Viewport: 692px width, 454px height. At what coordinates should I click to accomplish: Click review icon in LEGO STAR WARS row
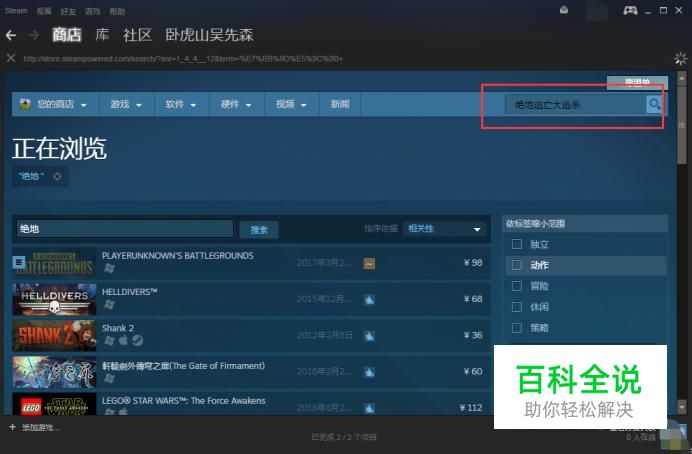point(369,408)
